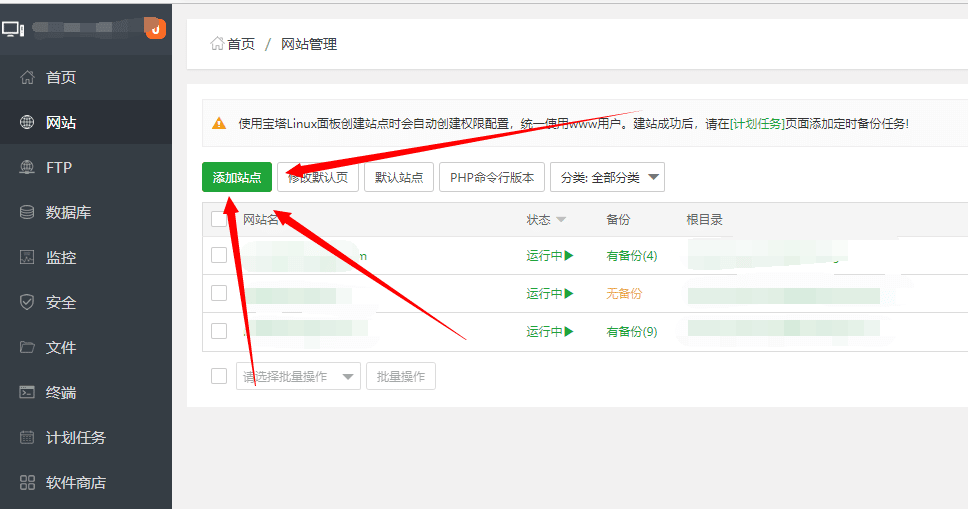
Task: Follow the [计划任务] link in the notice
Action: pyautogui.click(x=757, y=124)
